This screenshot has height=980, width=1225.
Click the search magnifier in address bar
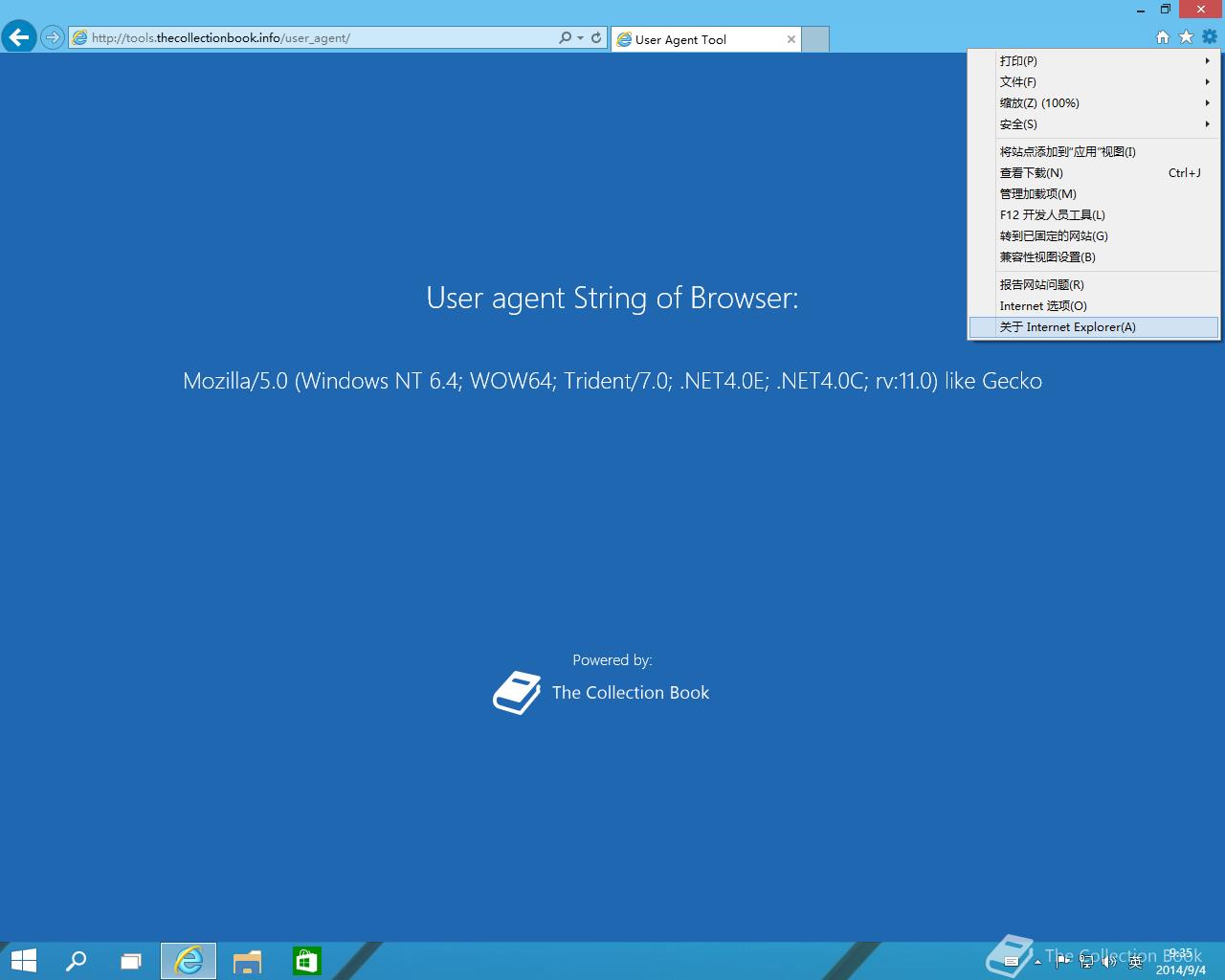click(x=566, y=37)
